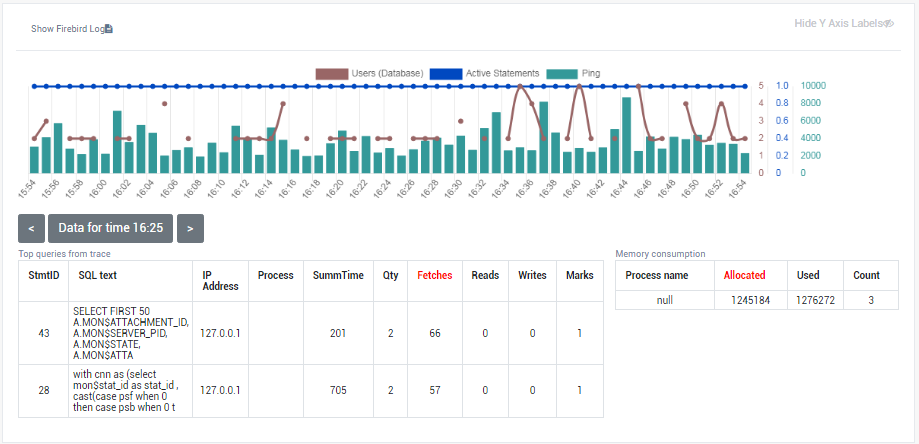
Task: Sort by the IP Address column header
Action: pos(220,281)
